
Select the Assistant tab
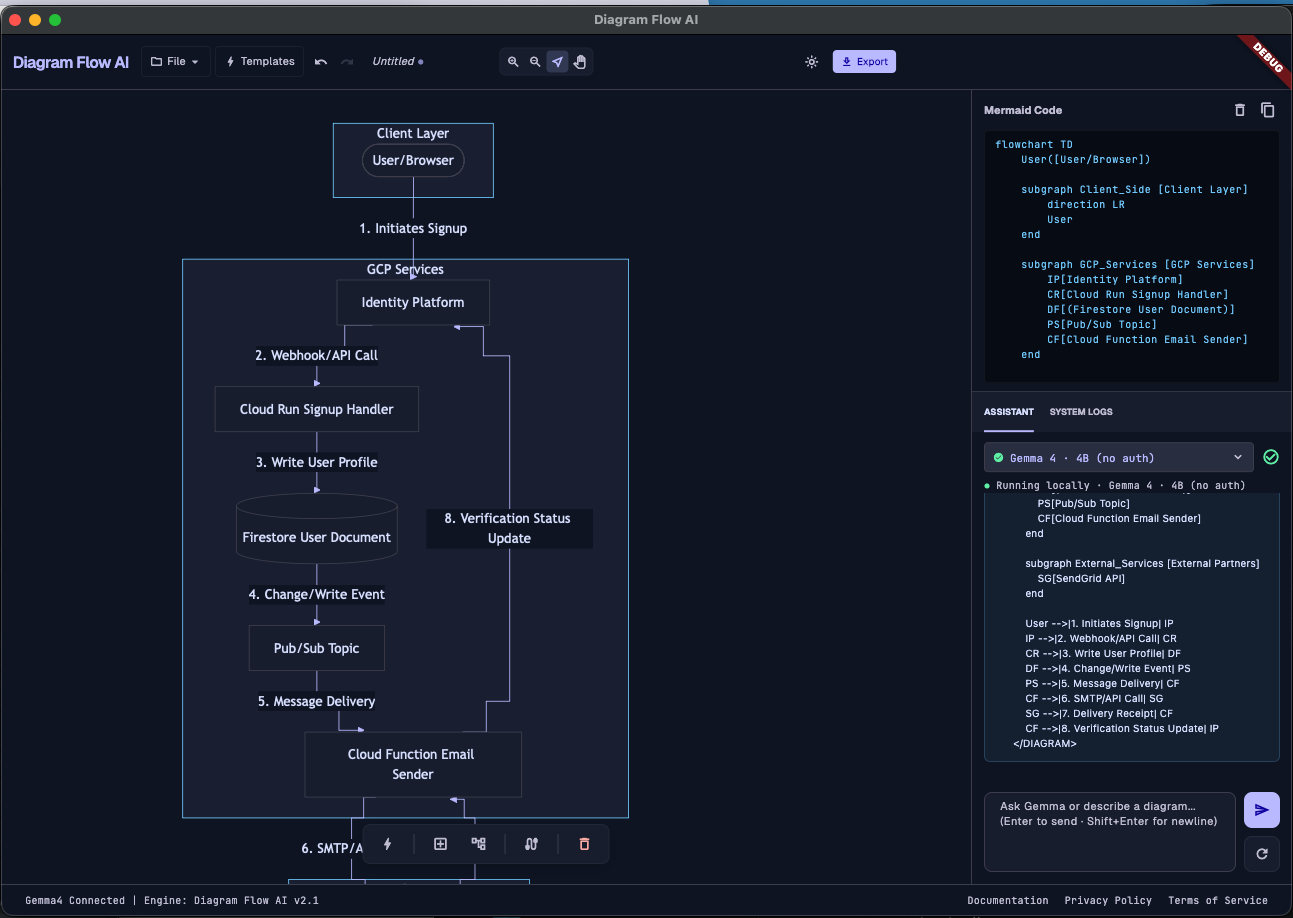pyautogui.click(x=1009, y=412)
